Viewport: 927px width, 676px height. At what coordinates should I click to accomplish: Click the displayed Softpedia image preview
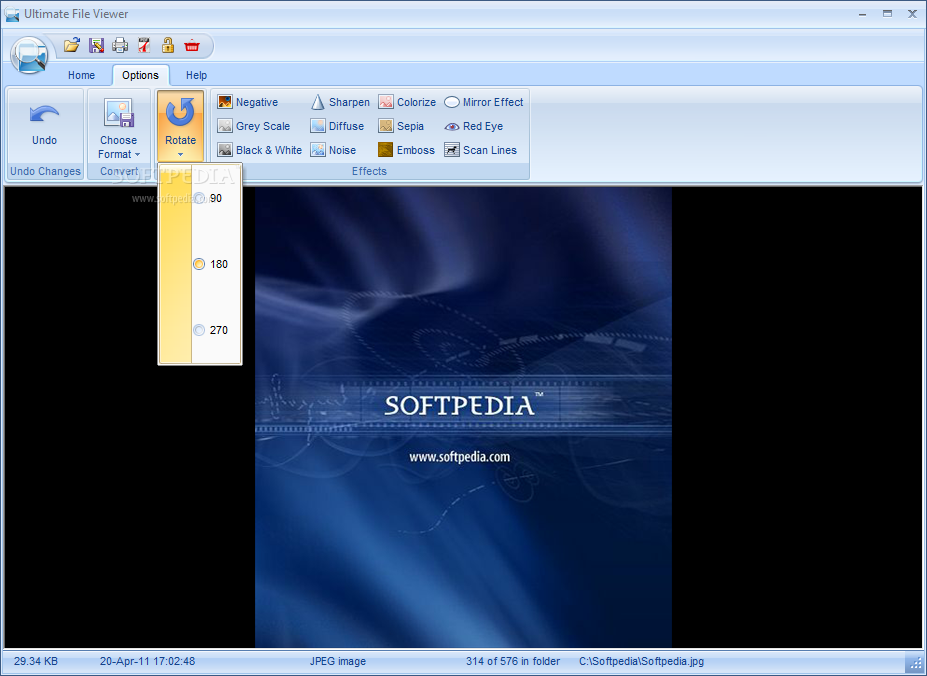click(x=463, y=417)
